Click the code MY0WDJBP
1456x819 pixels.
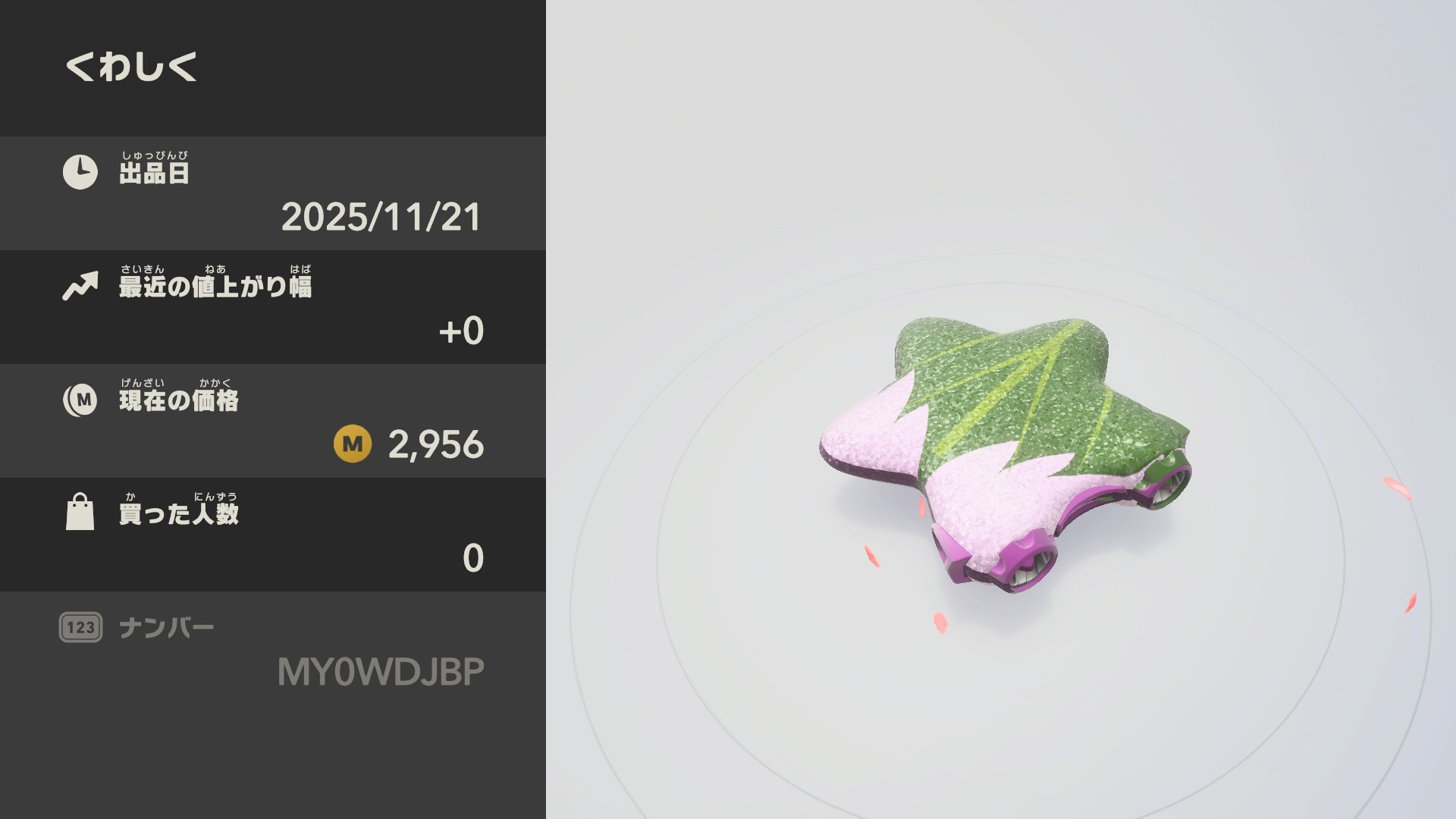point(381,672)
